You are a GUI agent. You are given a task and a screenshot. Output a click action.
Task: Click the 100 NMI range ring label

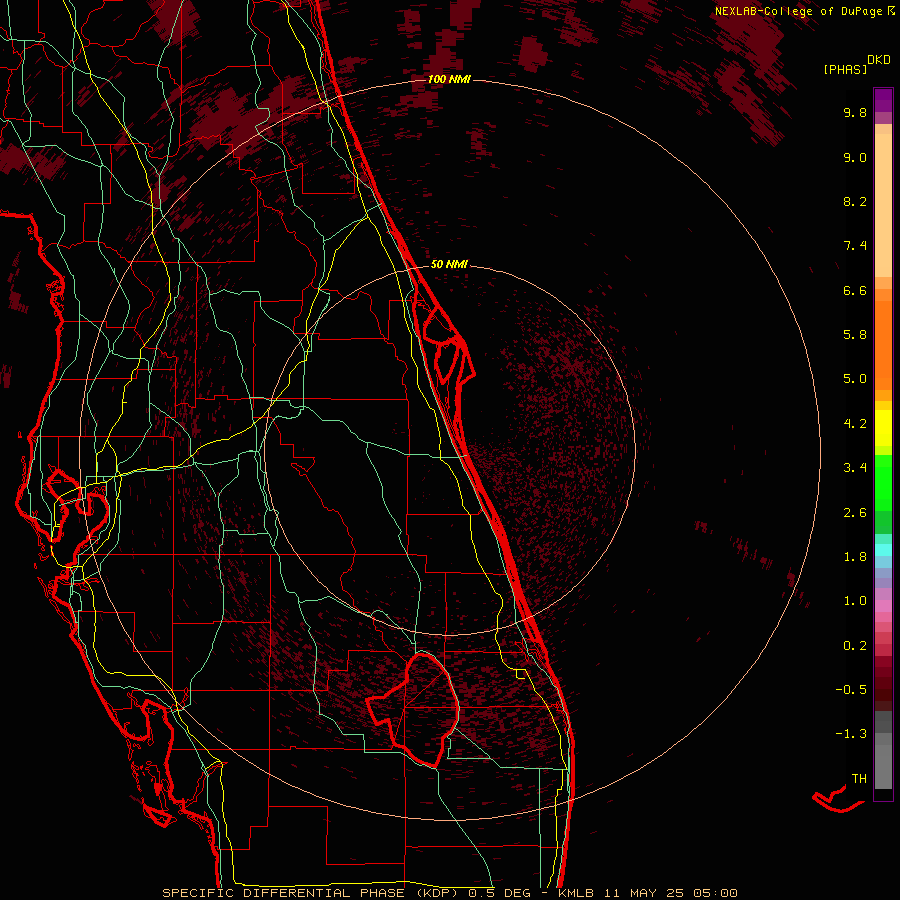point(449,79)
